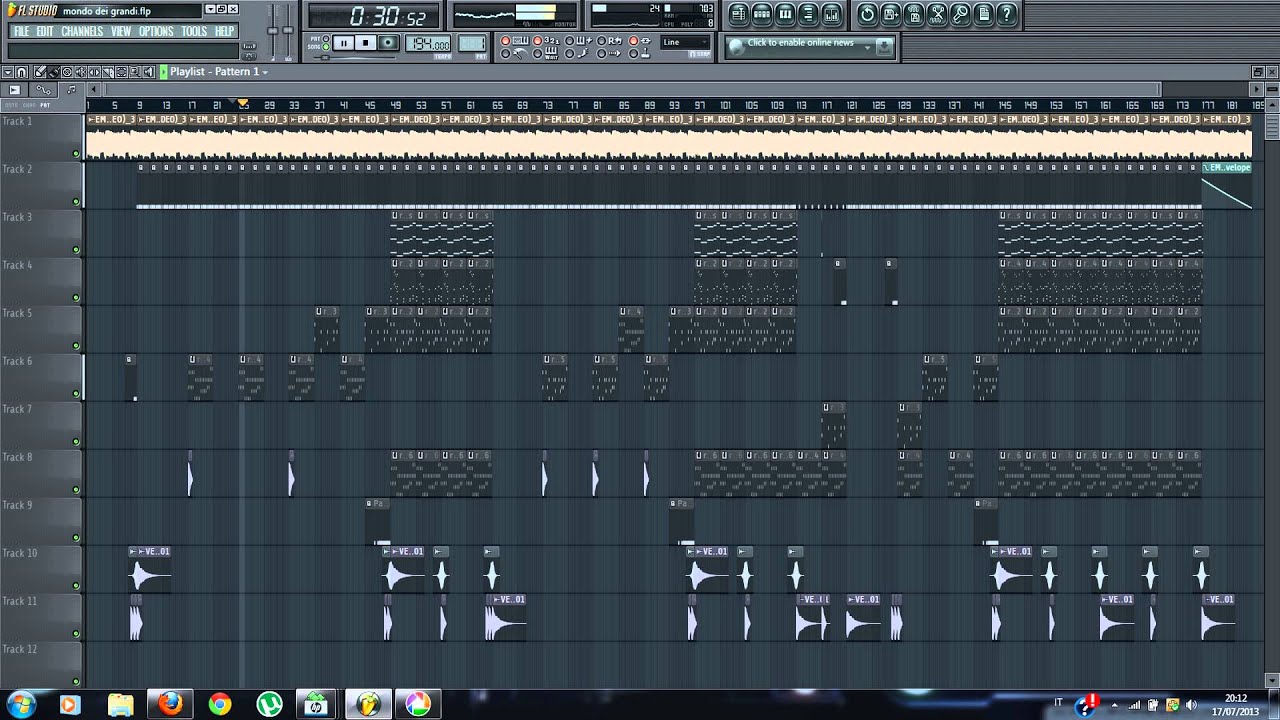Select the Zoom tool in playlist toolbar
This screenshot has width=1280, height=720.
[135, 72]
